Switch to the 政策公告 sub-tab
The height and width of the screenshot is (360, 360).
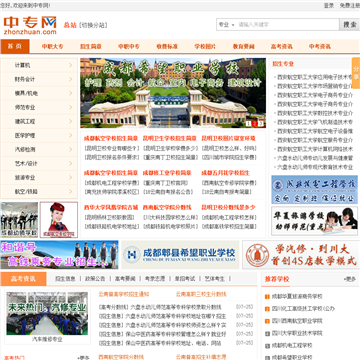95,279
